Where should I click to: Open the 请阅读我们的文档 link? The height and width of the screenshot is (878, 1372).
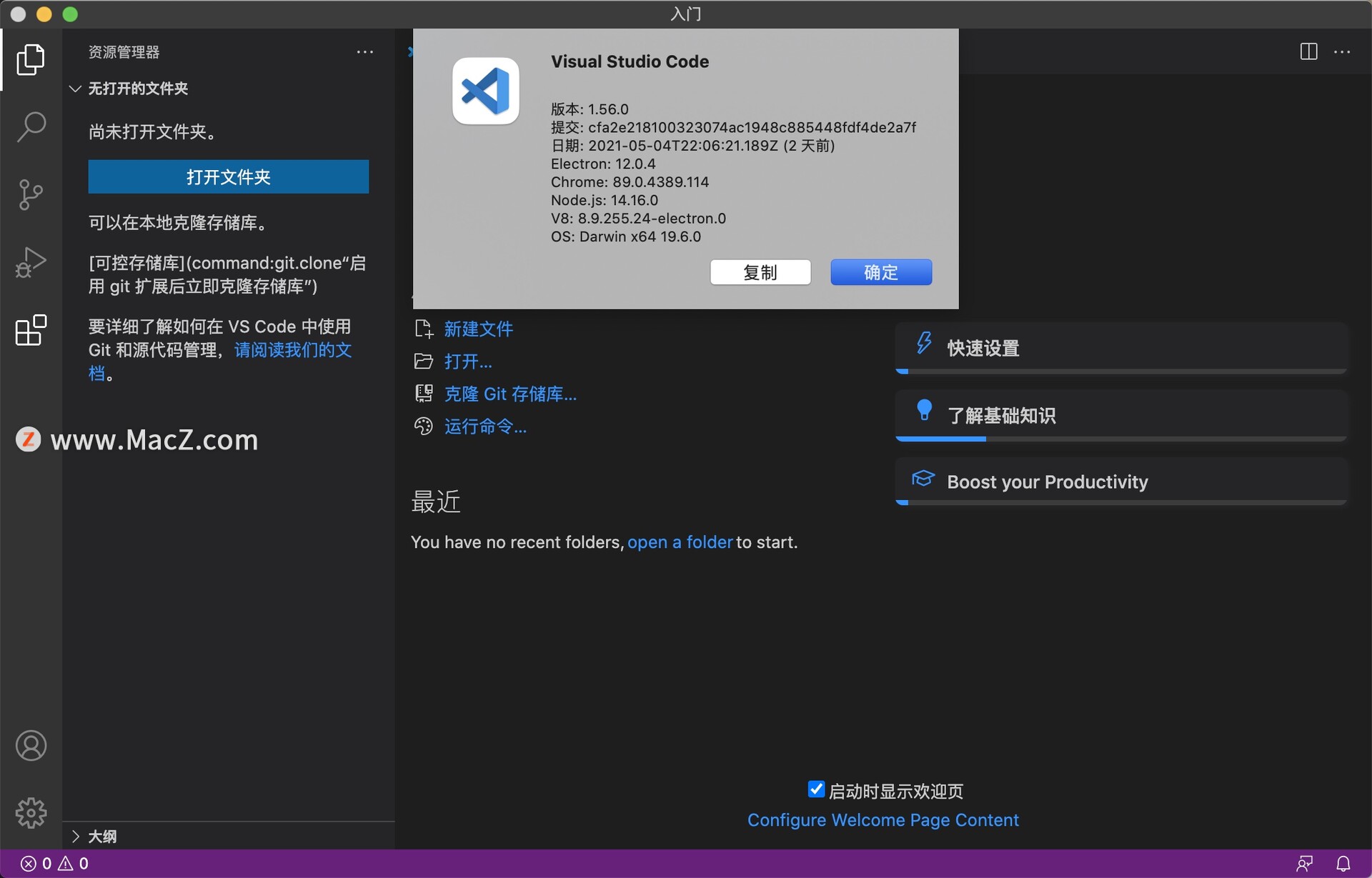(x=293, y=350)
